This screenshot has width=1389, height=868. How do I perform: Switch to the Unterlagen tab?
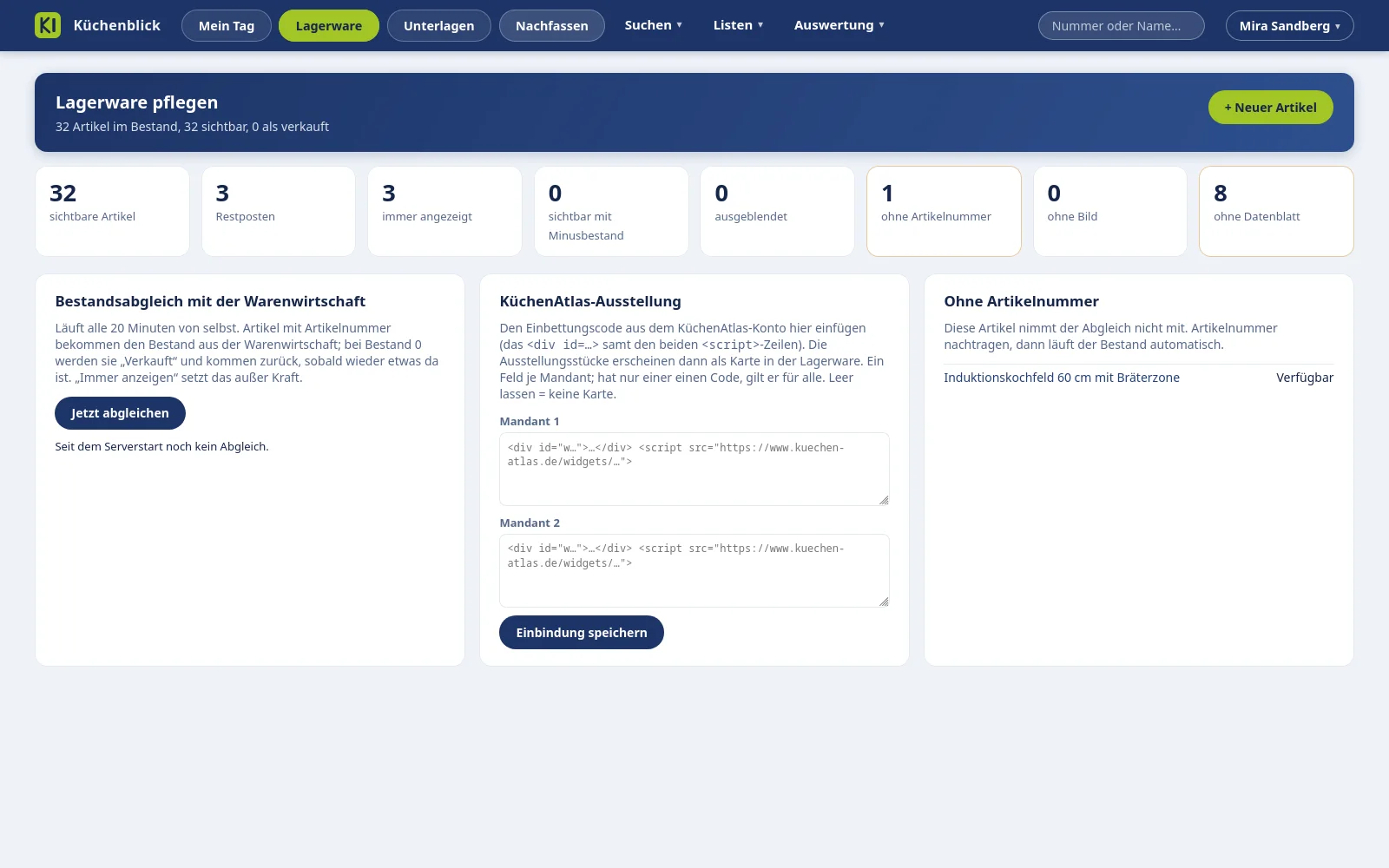439,26
